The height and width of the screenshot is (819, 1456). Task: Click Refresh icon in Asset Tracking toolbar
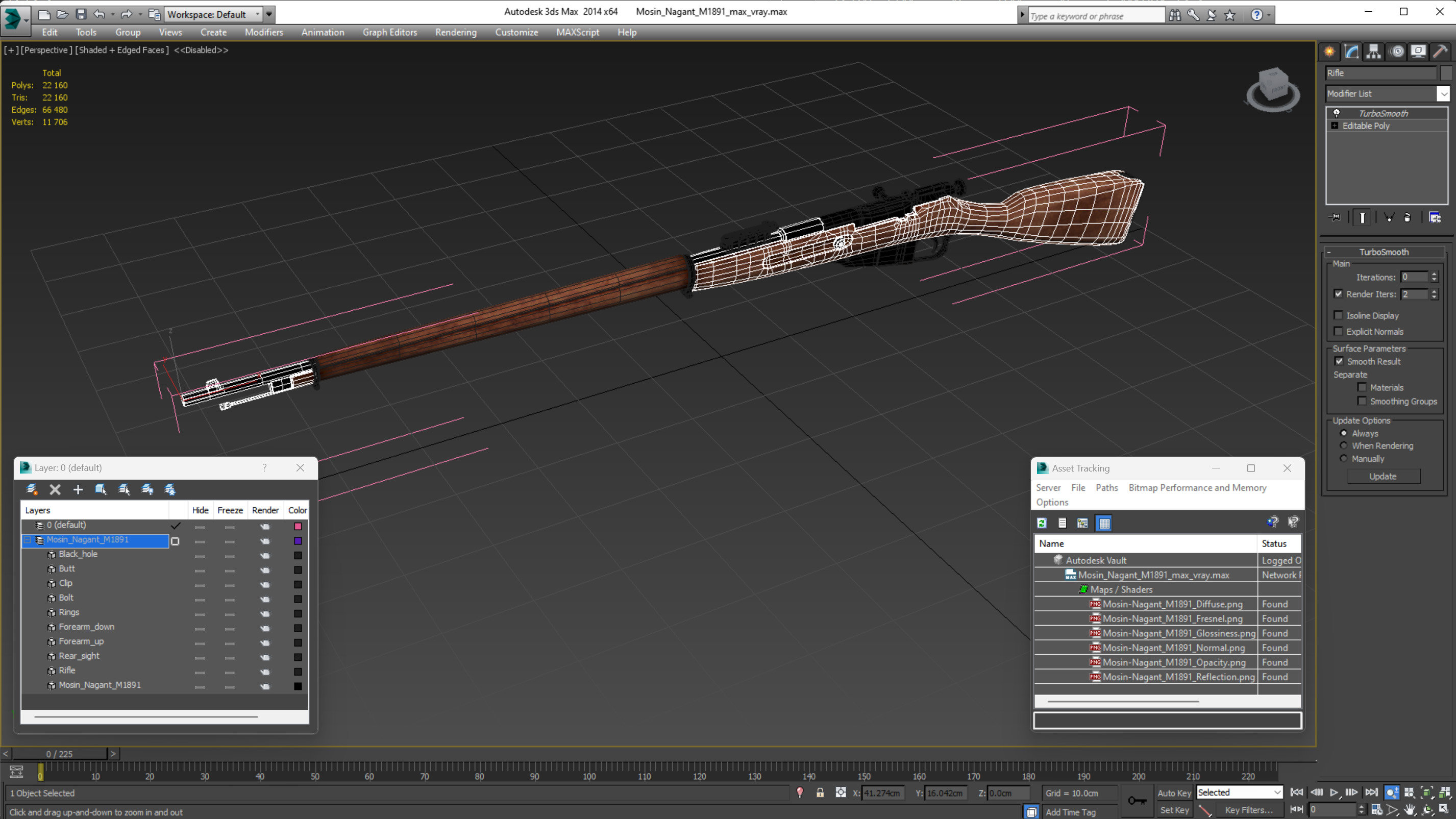[1042, 524]
